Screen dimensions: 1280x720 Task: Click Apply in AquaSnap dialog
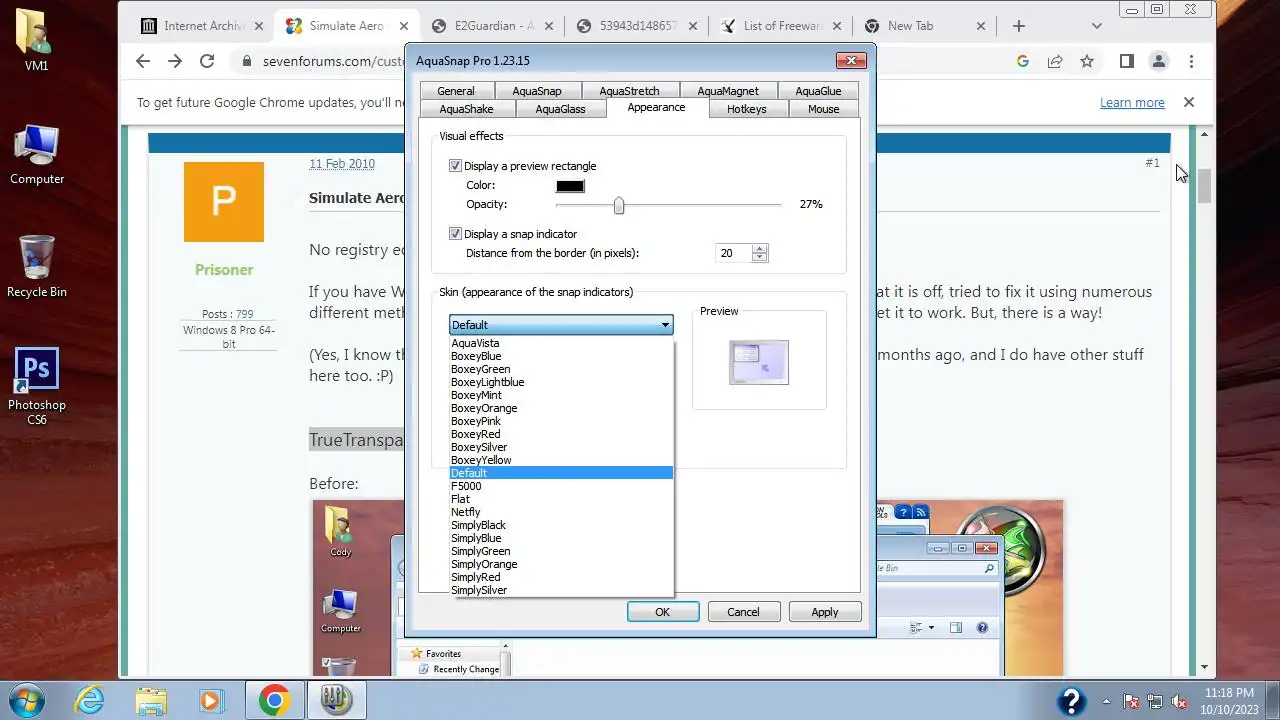click(x=825, y=612)
